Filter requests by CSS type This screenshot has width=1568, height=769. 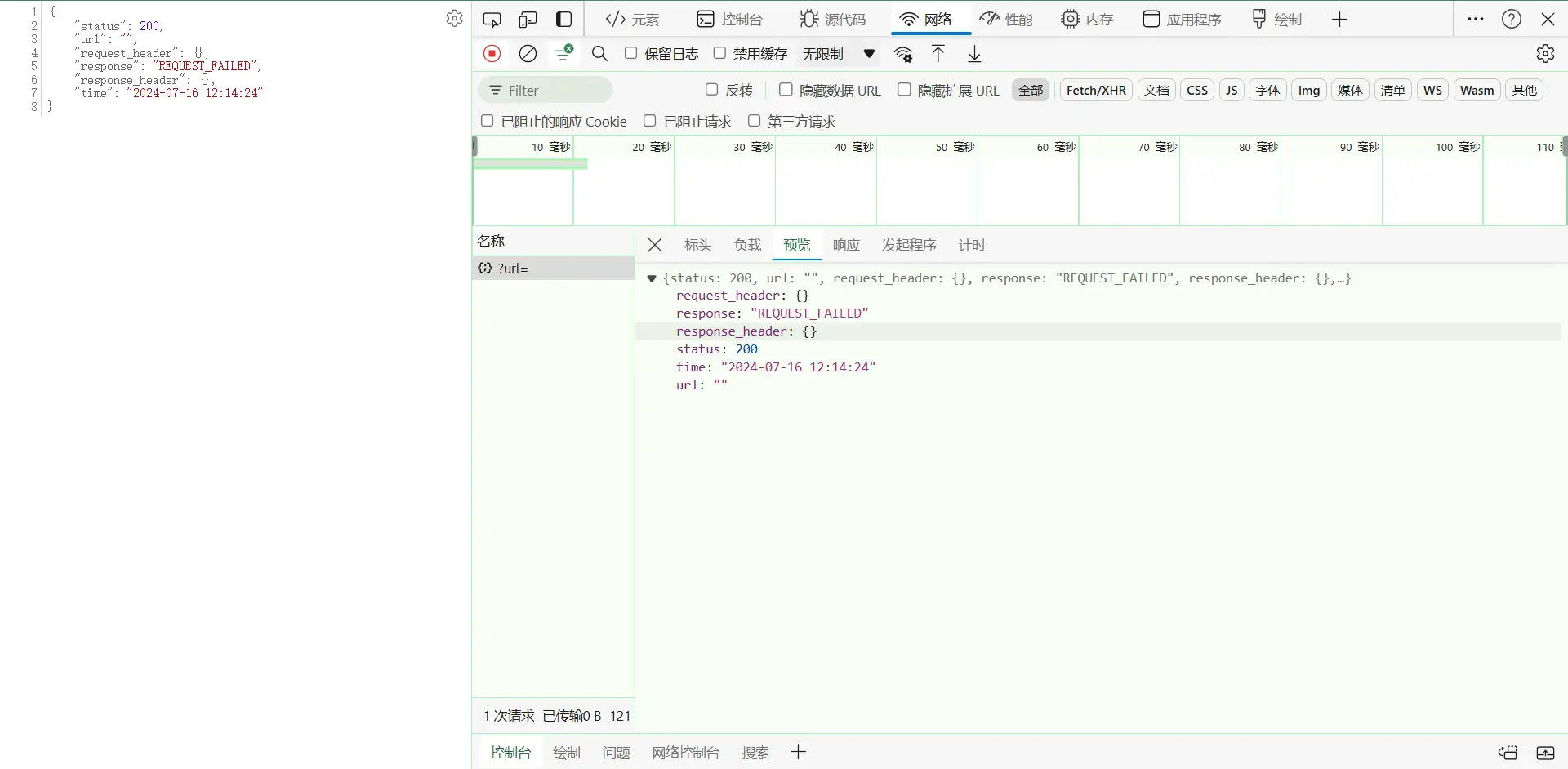coord(1196,90)
